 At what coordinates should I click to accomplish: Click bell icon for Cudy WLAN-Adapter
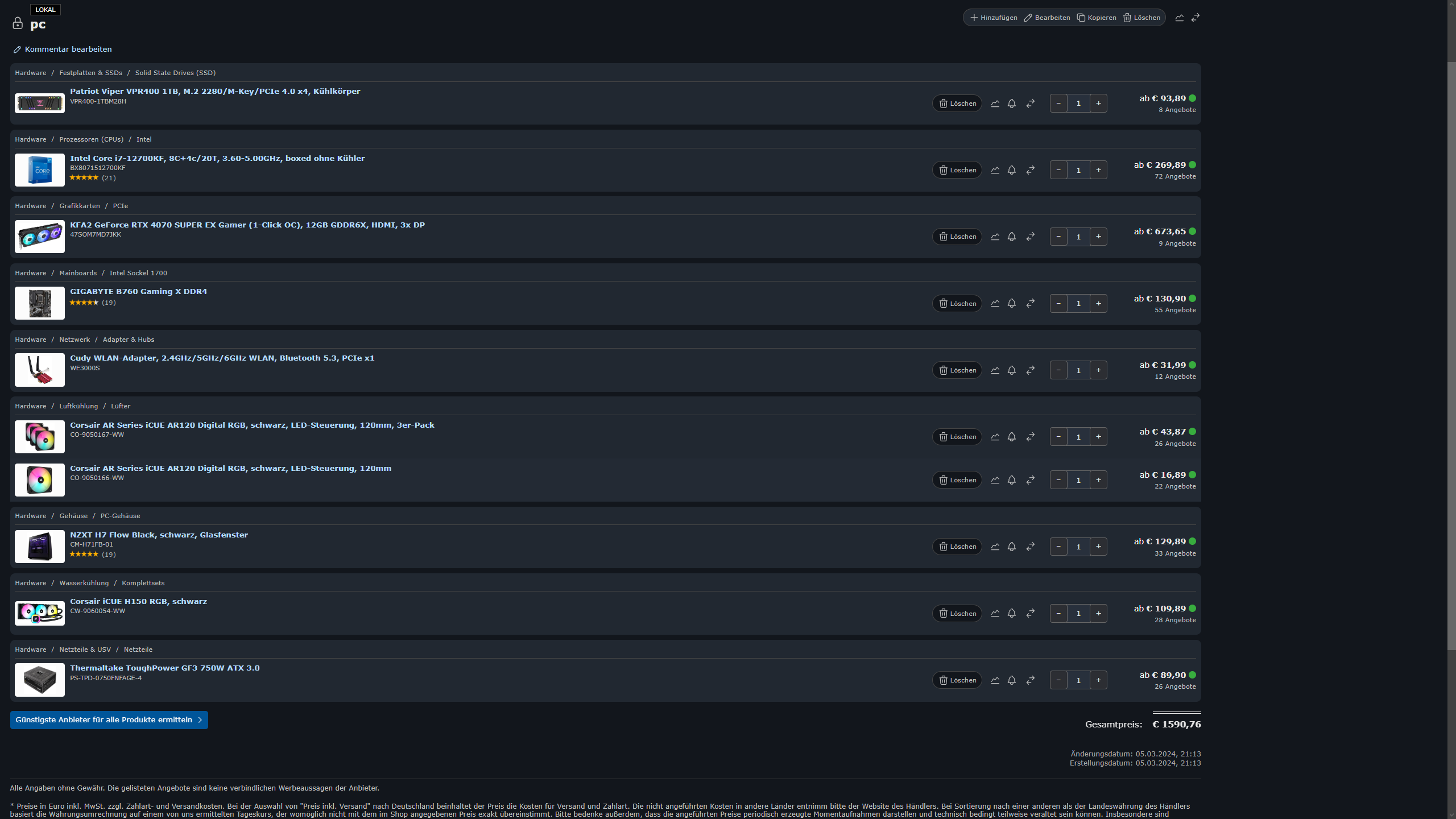point(1011,370)
